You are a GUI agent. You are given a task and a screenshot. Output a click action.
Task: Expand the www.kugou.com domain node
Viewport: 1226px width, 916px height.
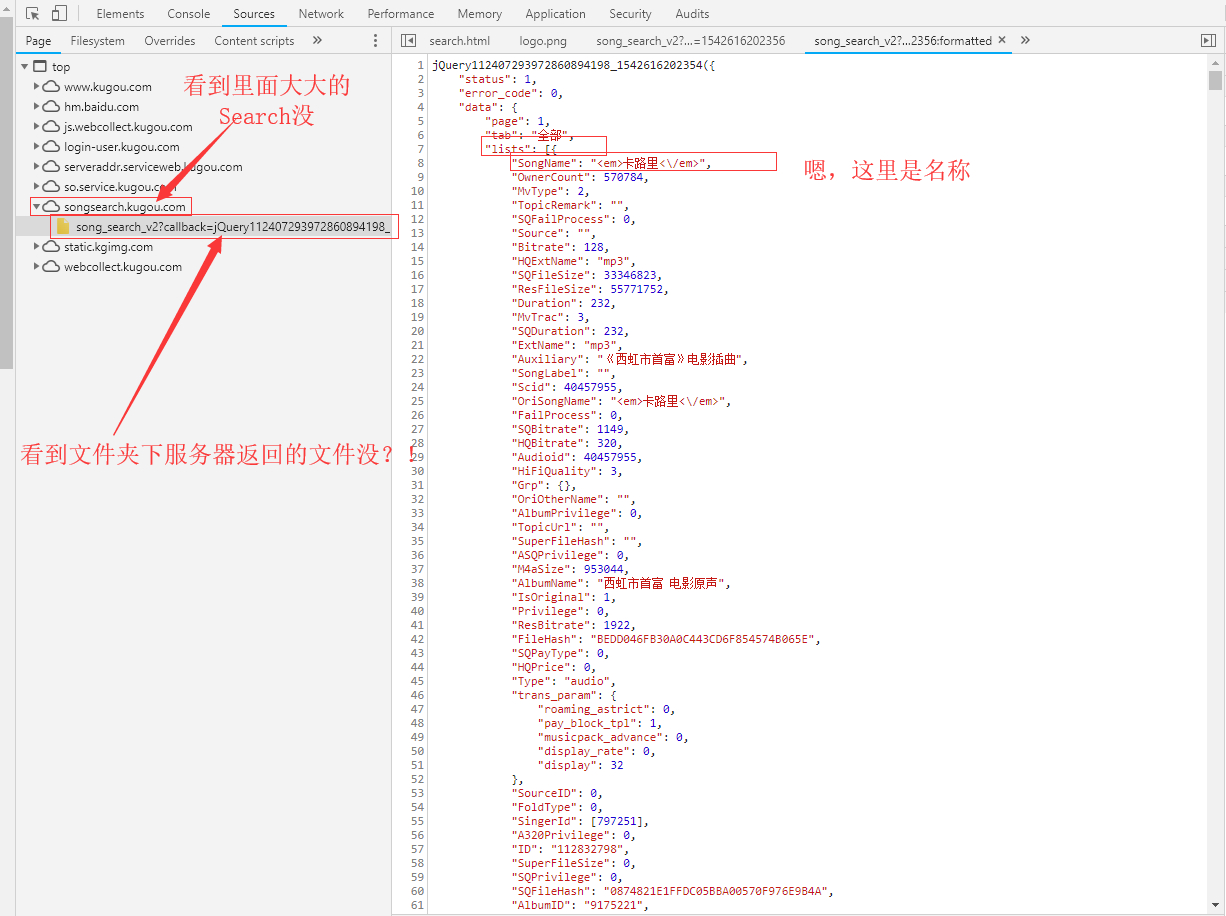click(36, 87)
